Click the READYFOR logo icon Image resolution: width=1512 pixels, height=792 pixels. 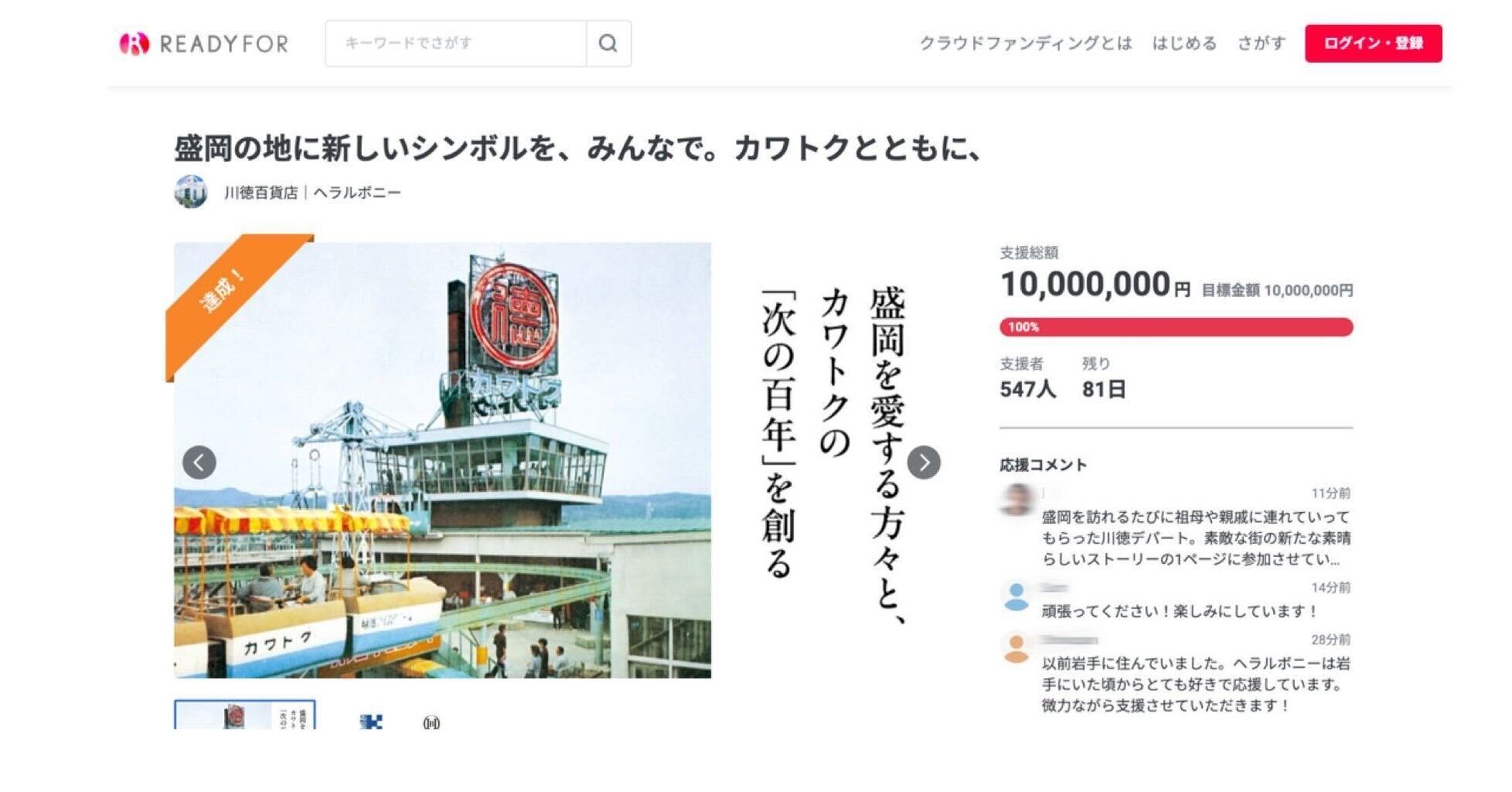(133, 43)
